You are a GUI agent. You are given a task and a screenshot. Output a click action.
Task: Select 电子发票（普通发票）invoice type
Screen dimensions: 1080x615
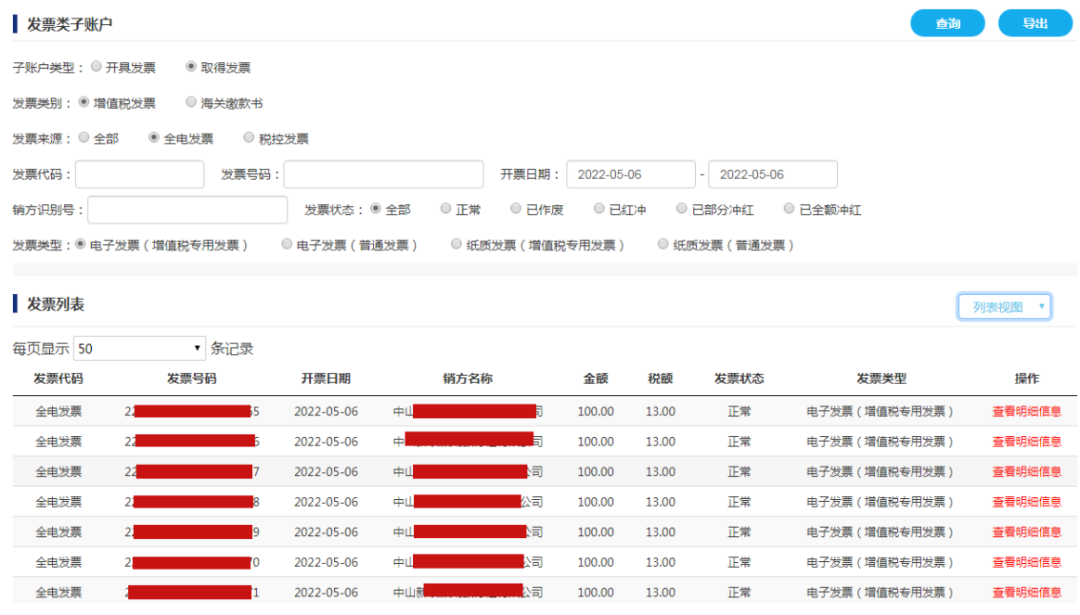287,244
